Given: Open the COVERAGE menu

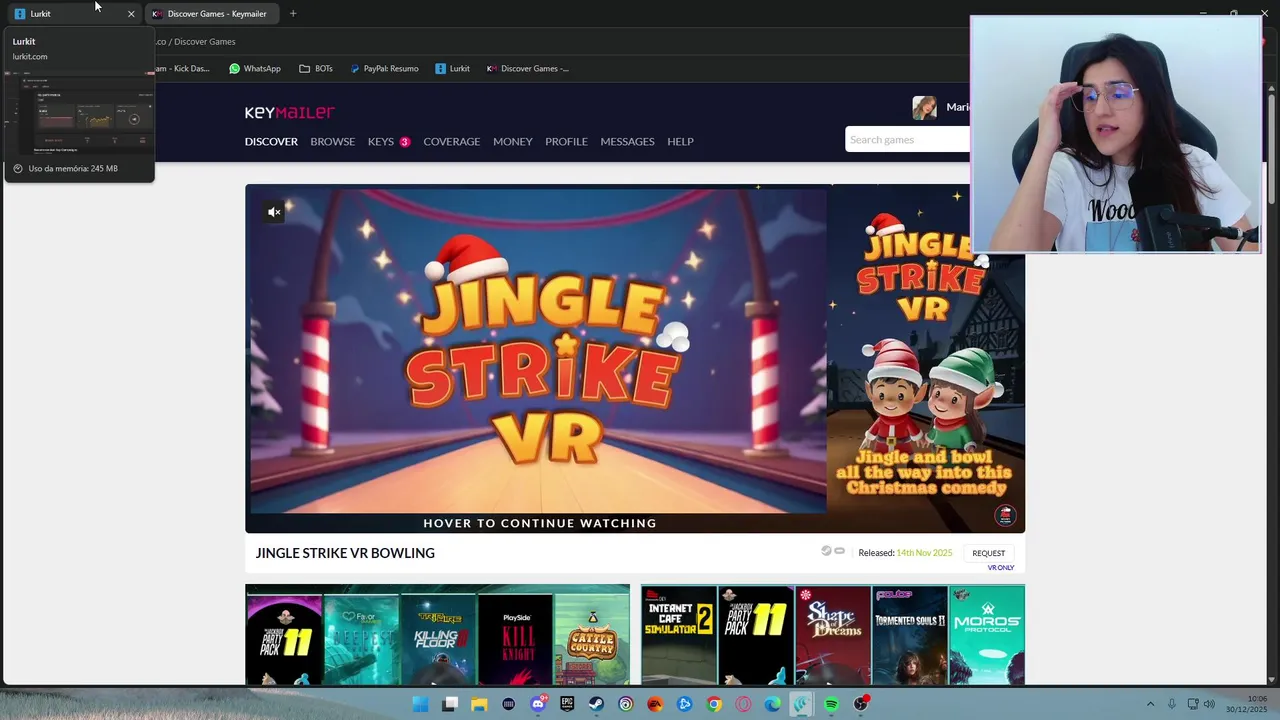Looking at the screenshot, I should coord(451,141).
